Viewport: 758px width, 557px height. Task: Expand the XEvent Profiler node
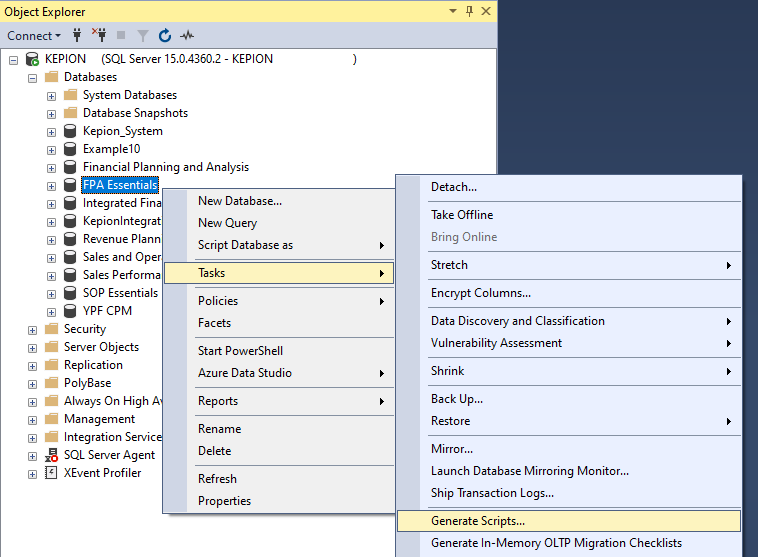(32, 474)
